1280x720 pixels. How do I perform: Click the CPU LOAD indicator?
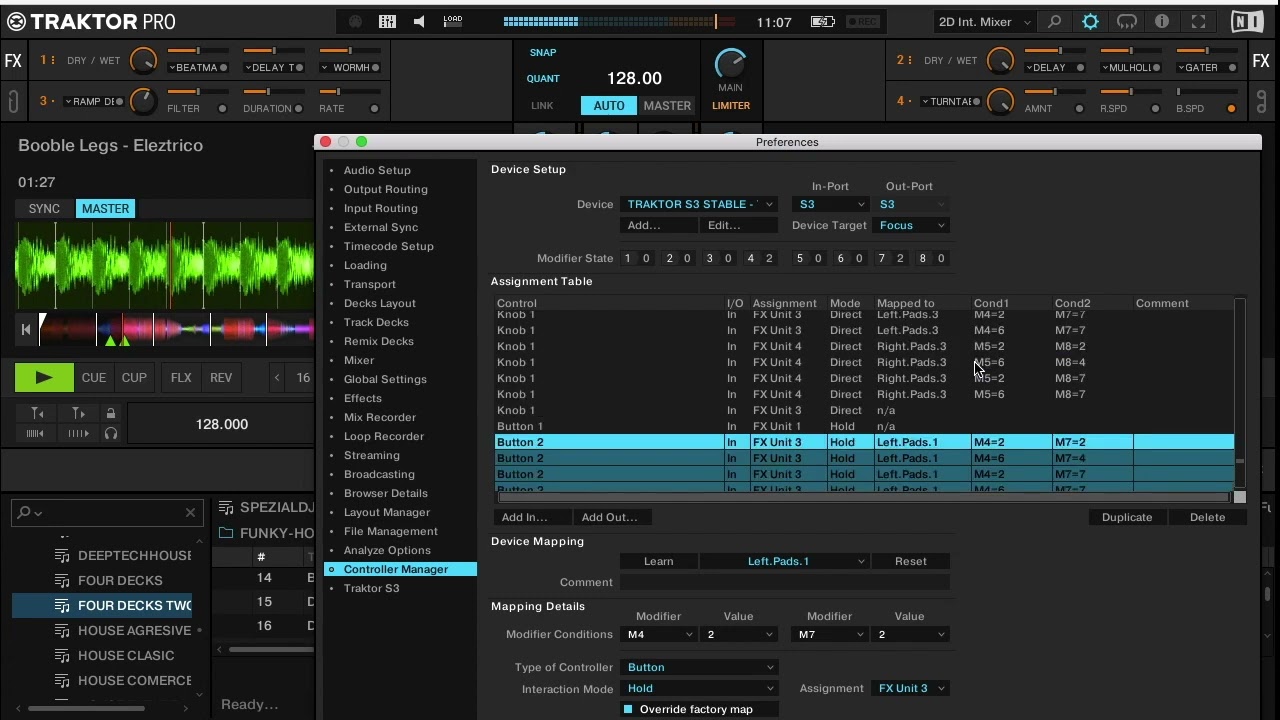pyautogui.click(x=453, y=20)
